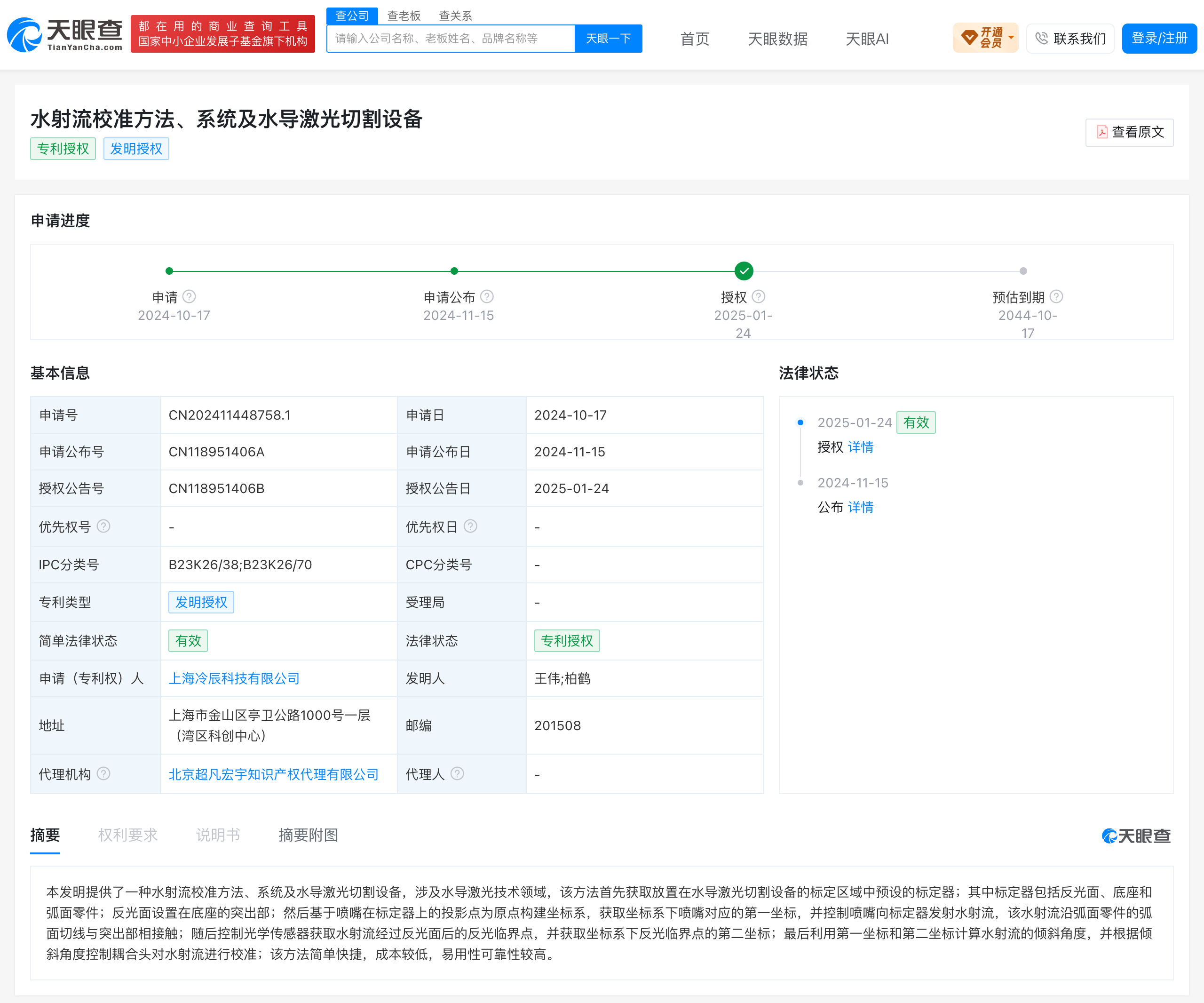1204x1003 pixels.
Task: Click the TianYanCha logo icon
Action: point(24,35)
